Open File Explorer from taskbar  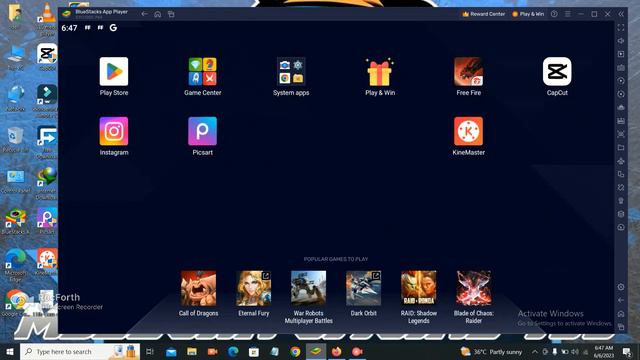click(192, 351)
